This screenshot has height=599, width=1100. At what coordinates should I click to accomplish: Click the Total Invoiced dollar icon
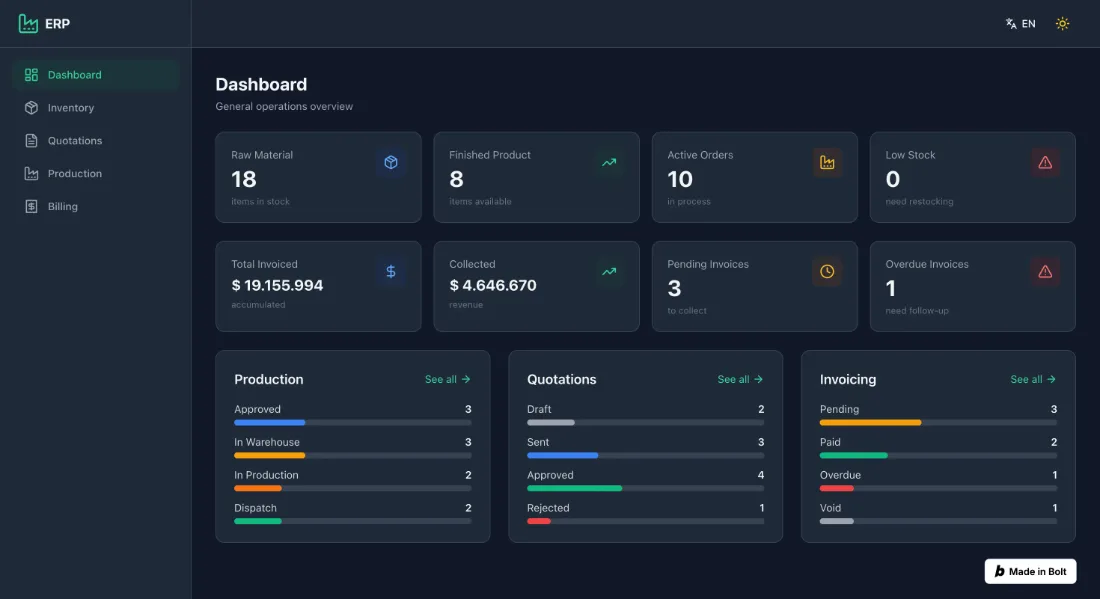click(391, 271)
